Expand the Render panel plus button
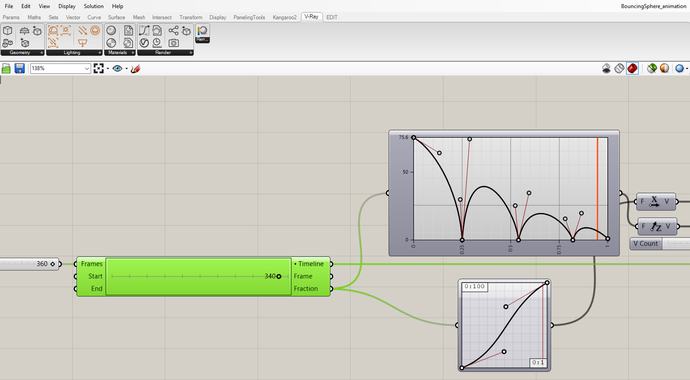This screenshot has height=380, width=690. [x=191, y=53]
